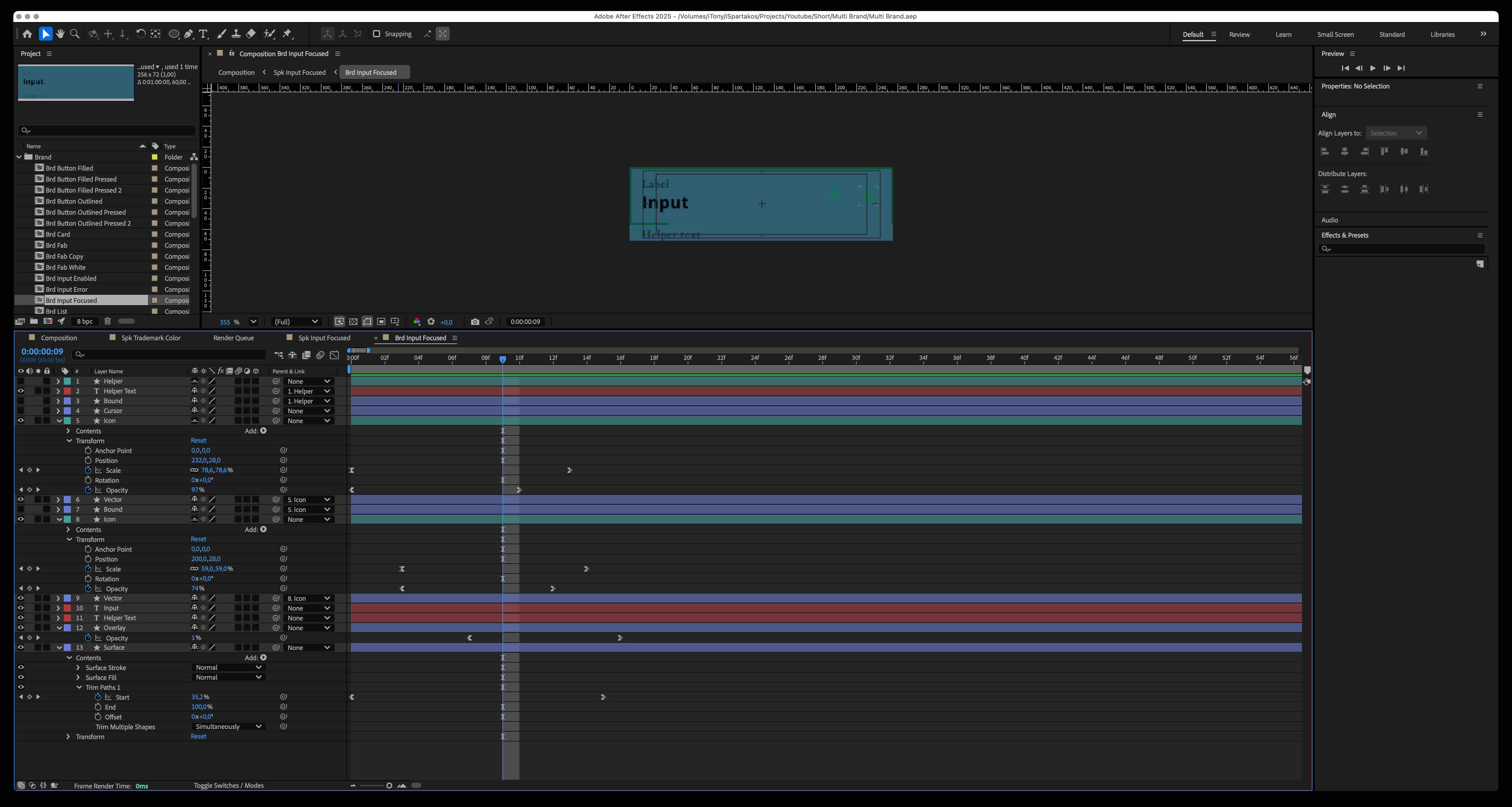Click the 8 bpc color depth button
Screen dimensions: 1512x807
(84, 321)
